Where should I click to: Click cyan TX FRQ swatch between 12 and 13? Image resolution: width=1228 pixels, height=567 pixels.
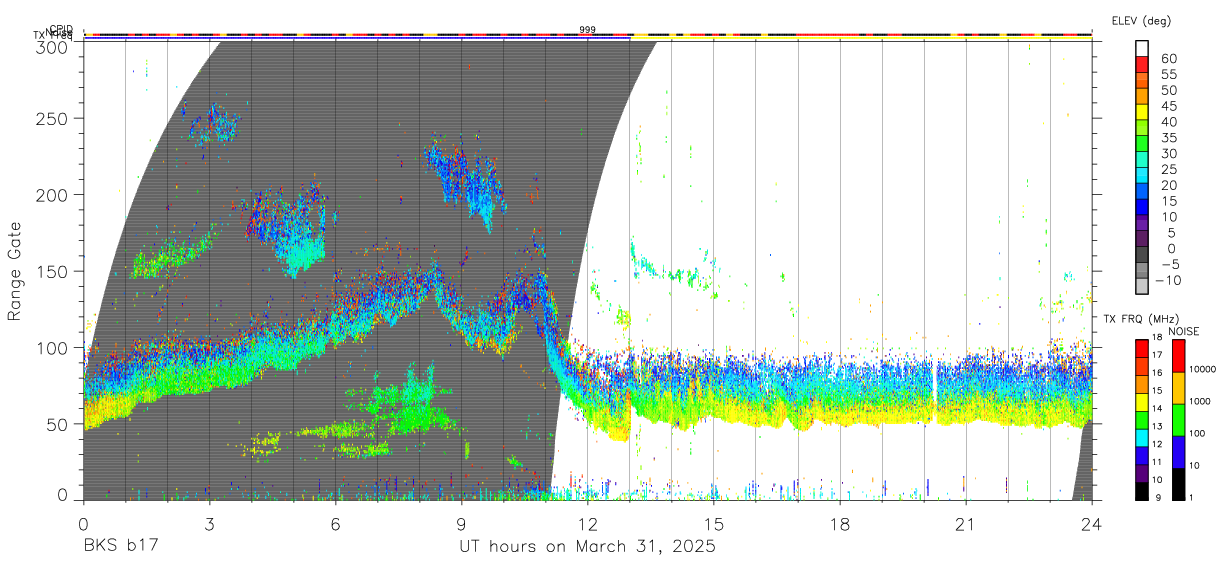(1143, 437)
